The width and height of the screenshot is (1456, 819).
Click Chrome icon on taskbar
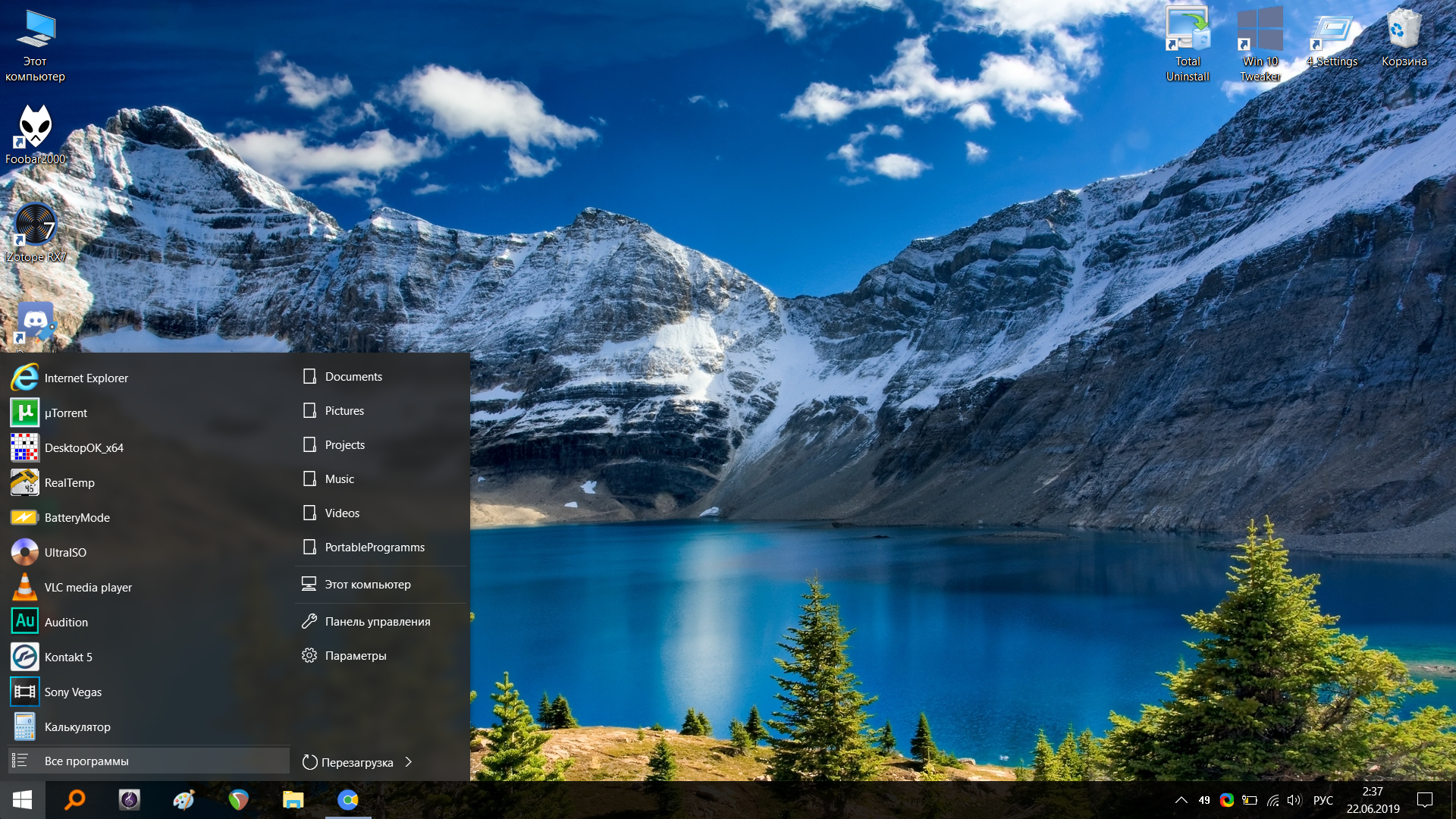(348, 800)
